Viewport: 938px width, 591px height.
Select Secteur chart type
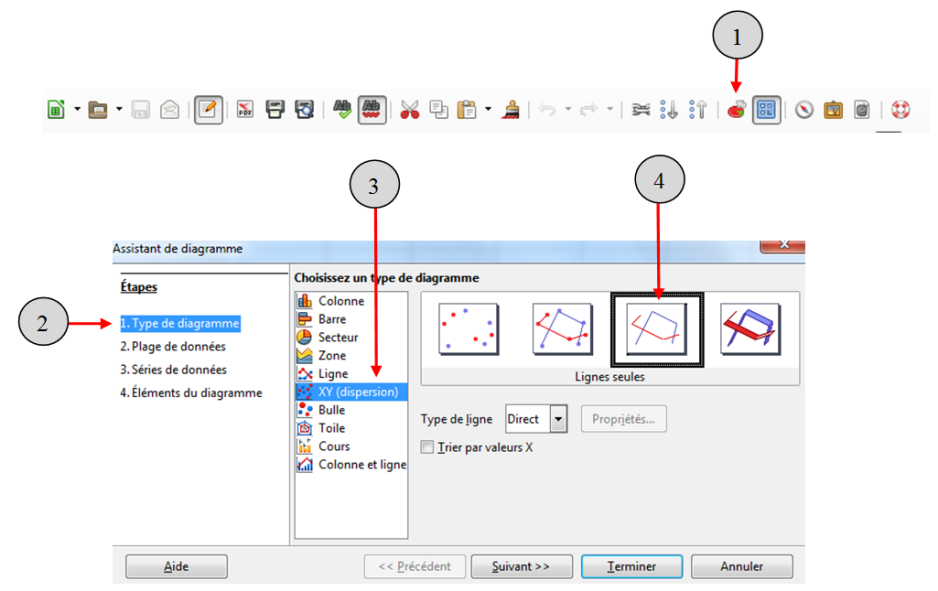[351, 337]
